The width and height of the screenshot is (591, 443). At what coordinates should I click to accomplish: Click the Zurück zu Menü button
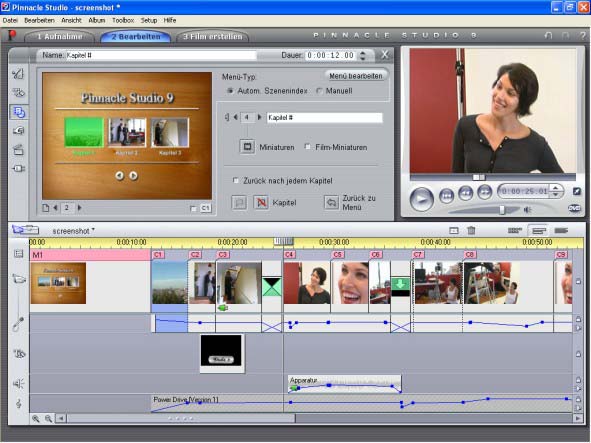pyautogui.click(x=331, y=202)
